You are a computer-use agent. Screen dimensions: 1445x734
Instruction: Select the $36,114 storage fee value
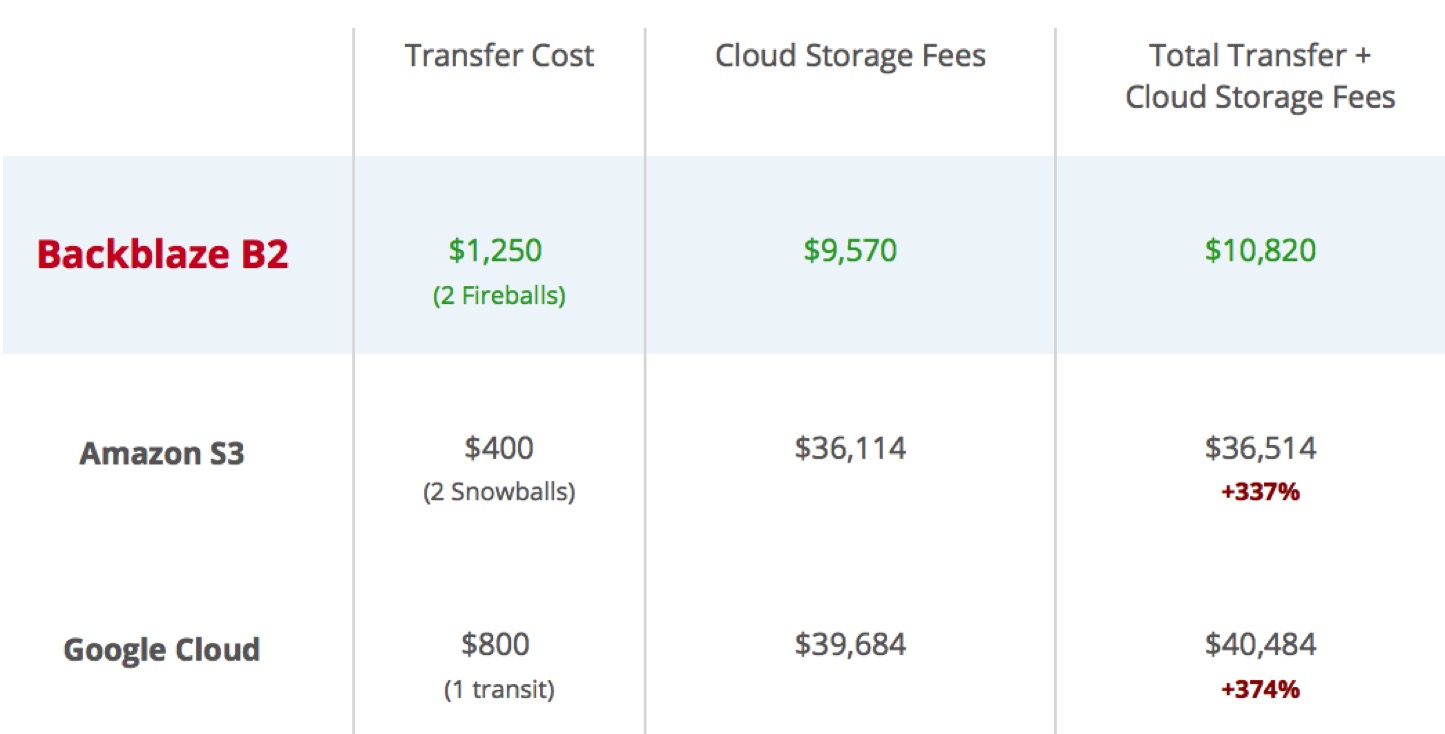[850, 448]
